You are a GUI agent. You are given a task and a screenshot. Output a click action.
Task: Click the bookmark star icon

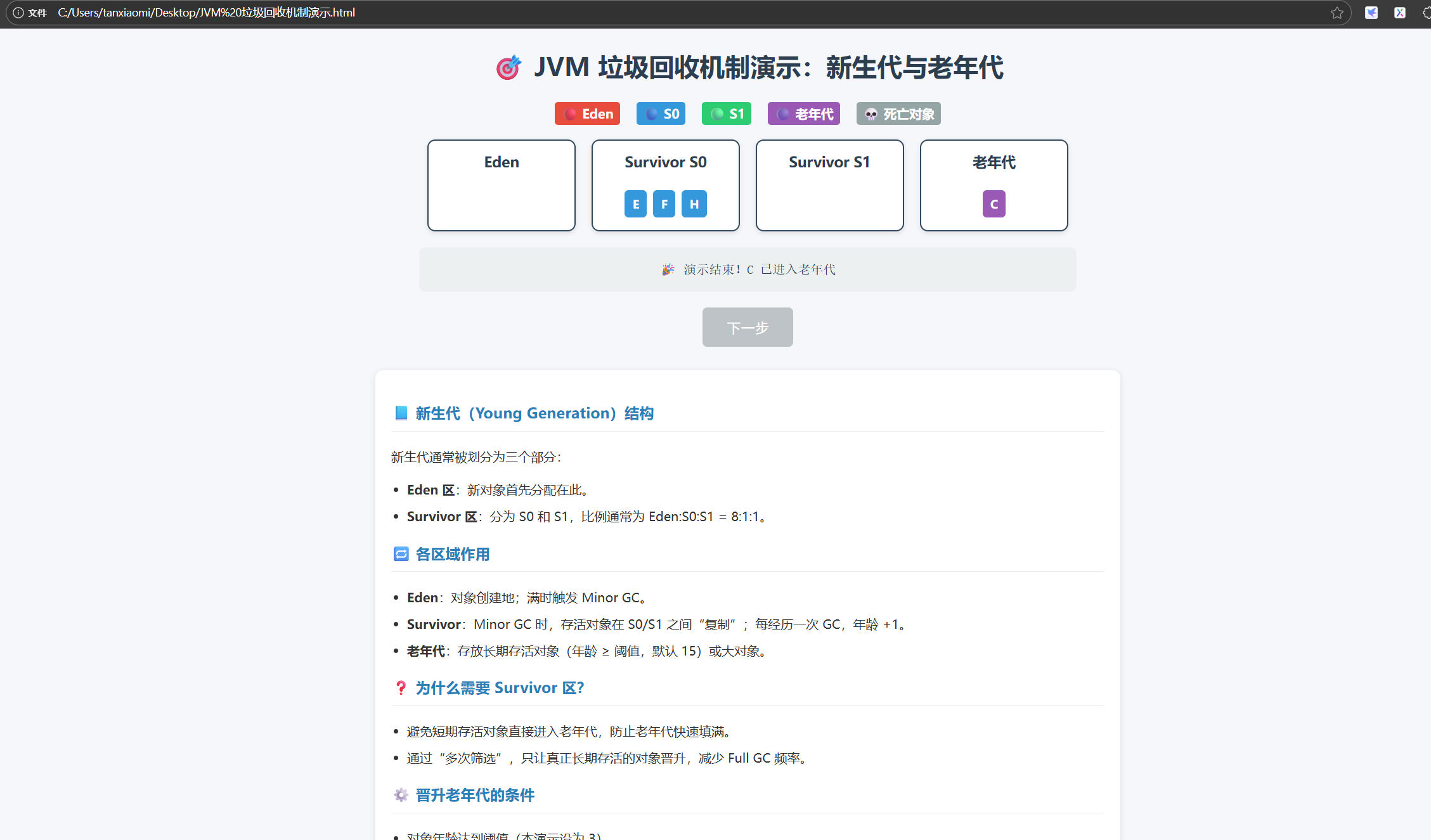pyautogui.click(x=1337, y=13)
